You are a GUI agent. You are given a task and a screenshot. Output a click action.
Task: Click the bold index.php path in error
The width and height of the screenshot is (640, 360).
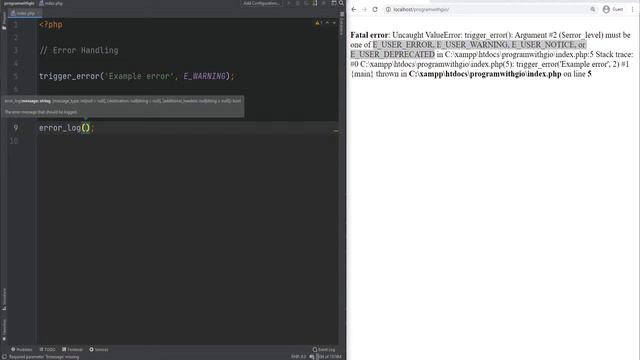(485, 74)
